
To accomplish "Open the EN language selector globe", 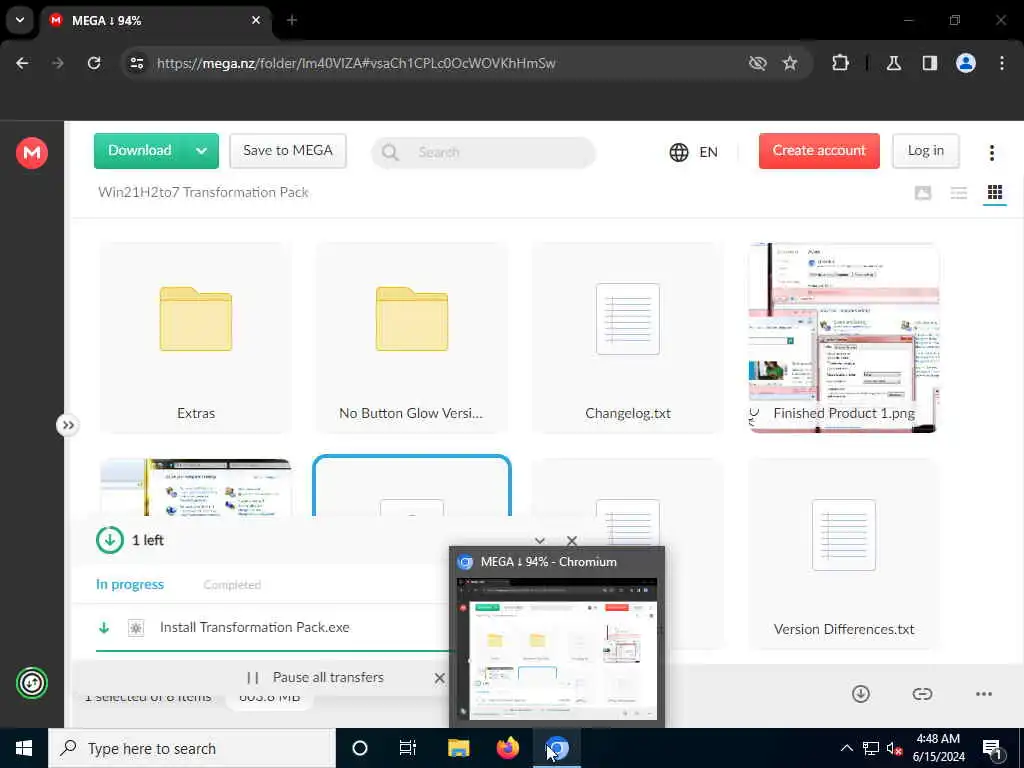I will tap(694, 152).
